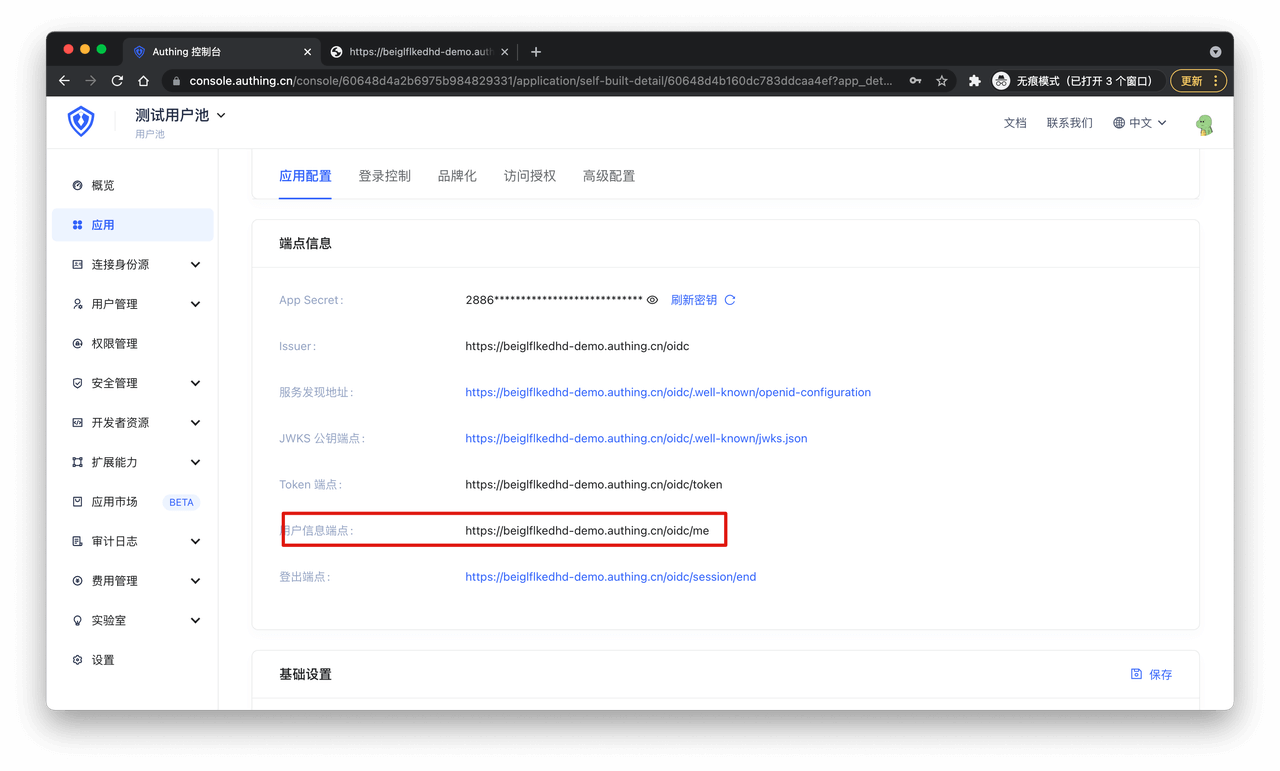Screen dimensions: 1280x771
Task: Click the 安全管理 shield icon
Action: pyautogui.click(x=77, y=383)
